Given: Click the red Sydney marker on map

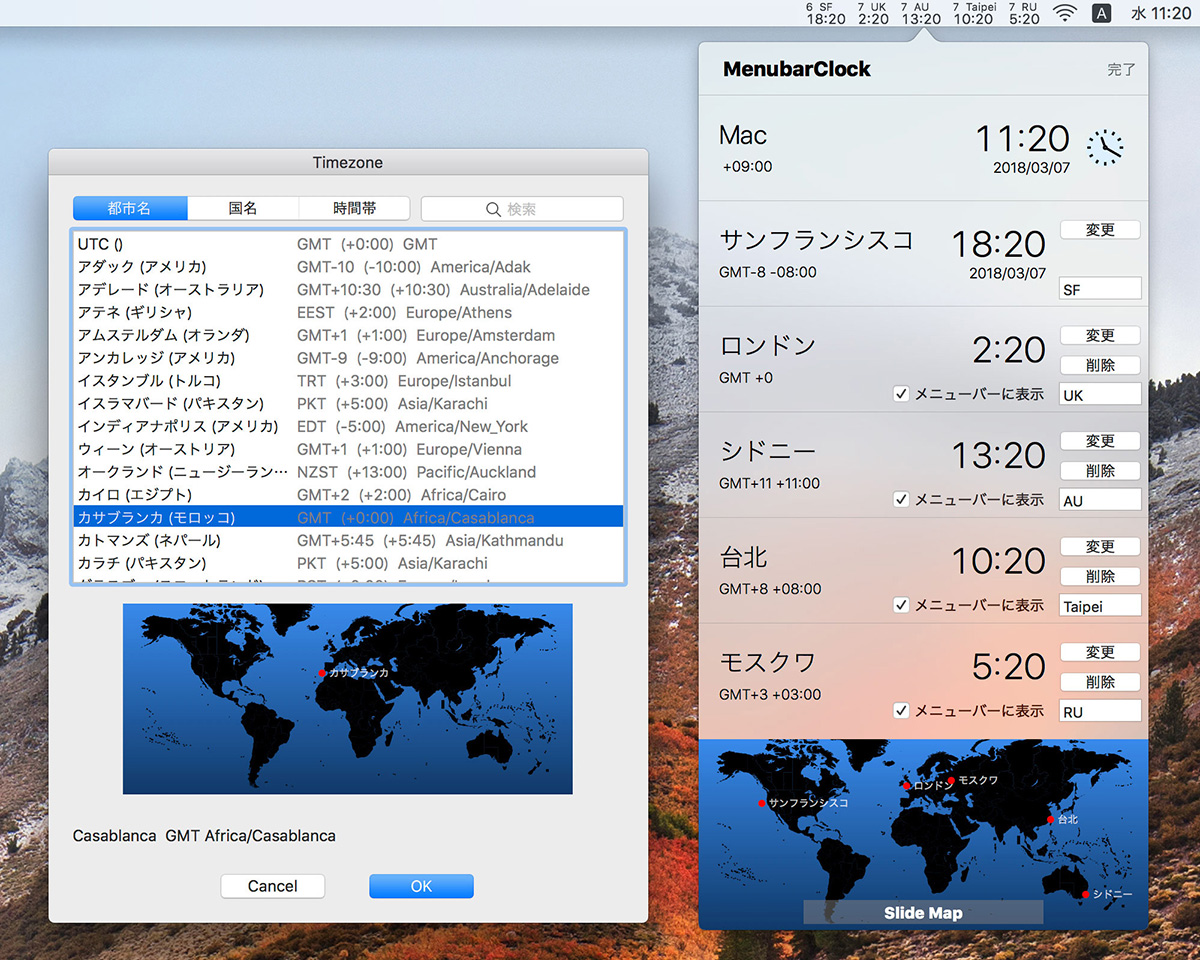Looking at the screenshot, I should tap(1085, 894).
